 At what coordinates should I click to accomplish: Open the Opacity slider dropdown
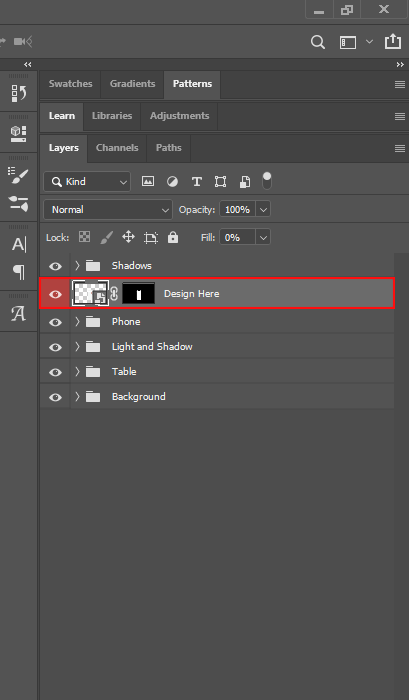click(x=263, y=209)
